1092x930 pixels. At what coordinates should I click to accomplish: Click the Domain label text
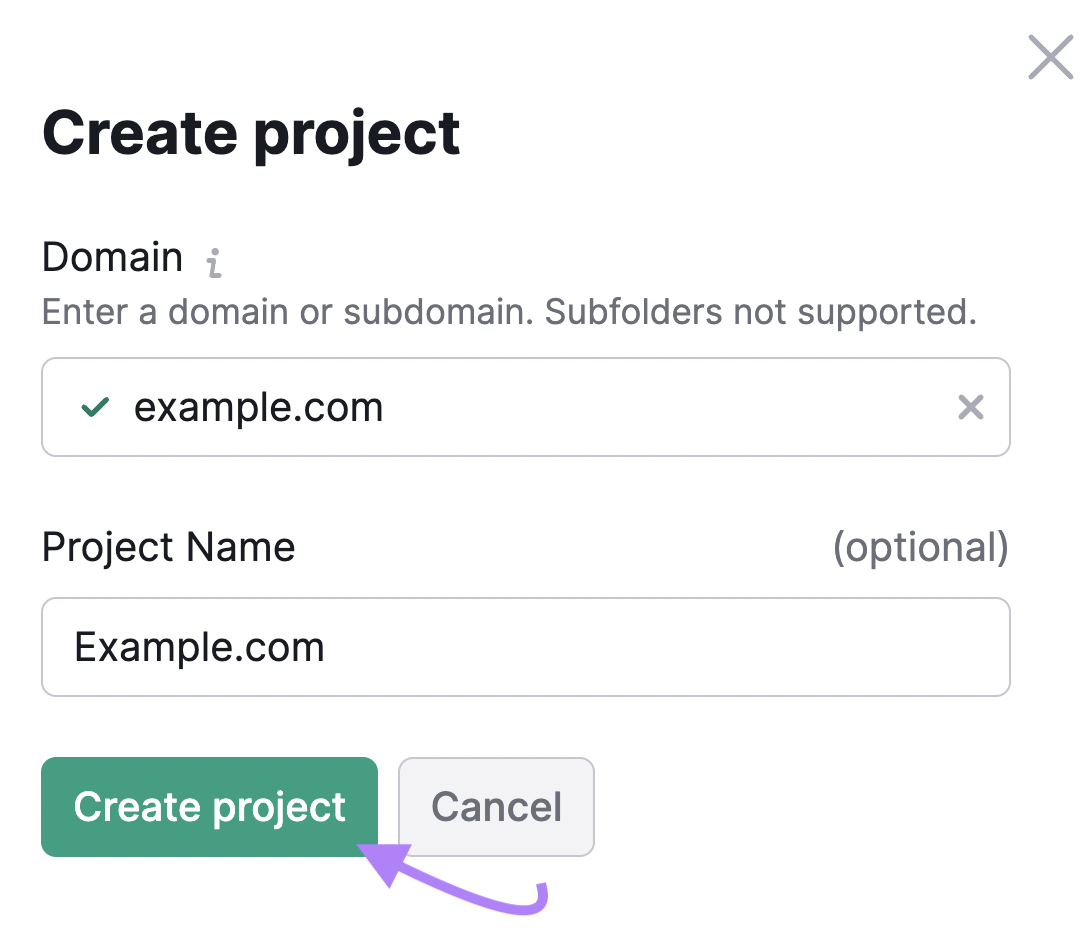click(112, 257)
